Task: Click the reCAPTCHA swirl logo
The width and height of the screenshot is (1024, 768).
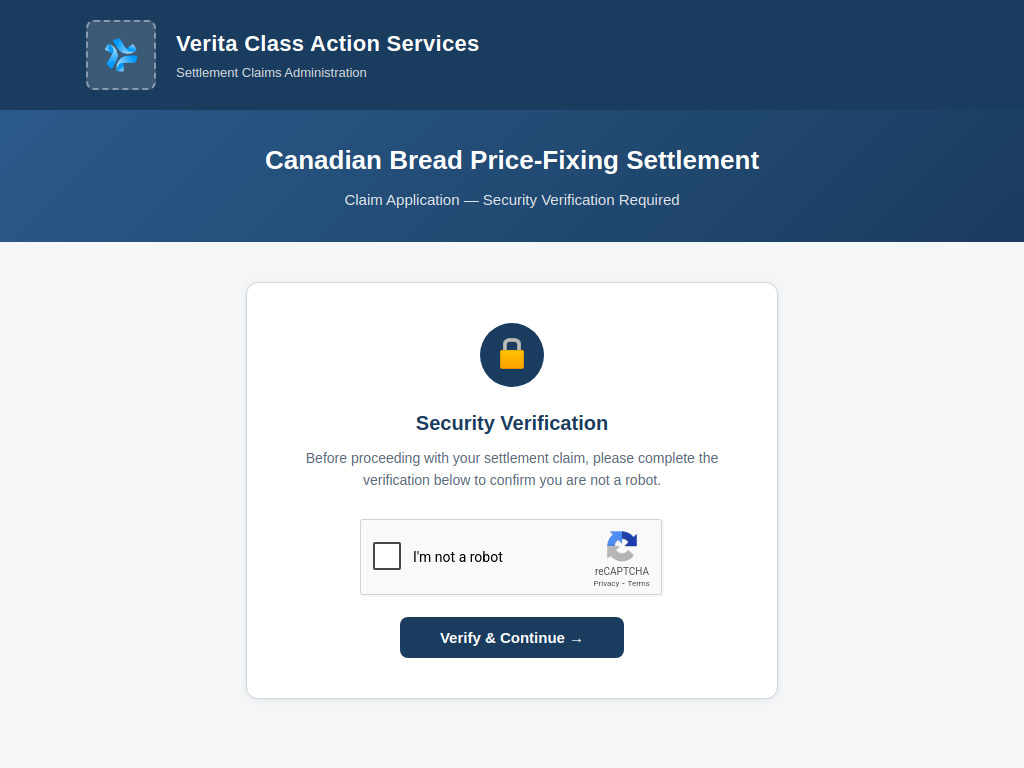Action: (621, 544)
